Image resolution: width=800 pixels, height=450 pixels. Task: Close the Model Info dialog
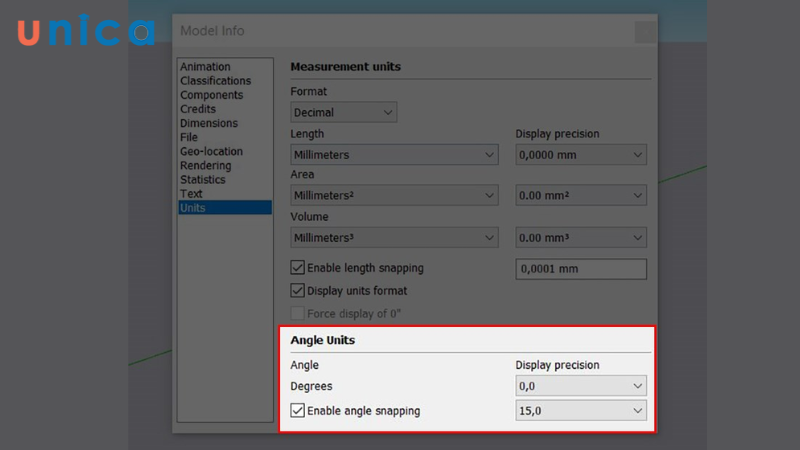click(x=645, y=32)
